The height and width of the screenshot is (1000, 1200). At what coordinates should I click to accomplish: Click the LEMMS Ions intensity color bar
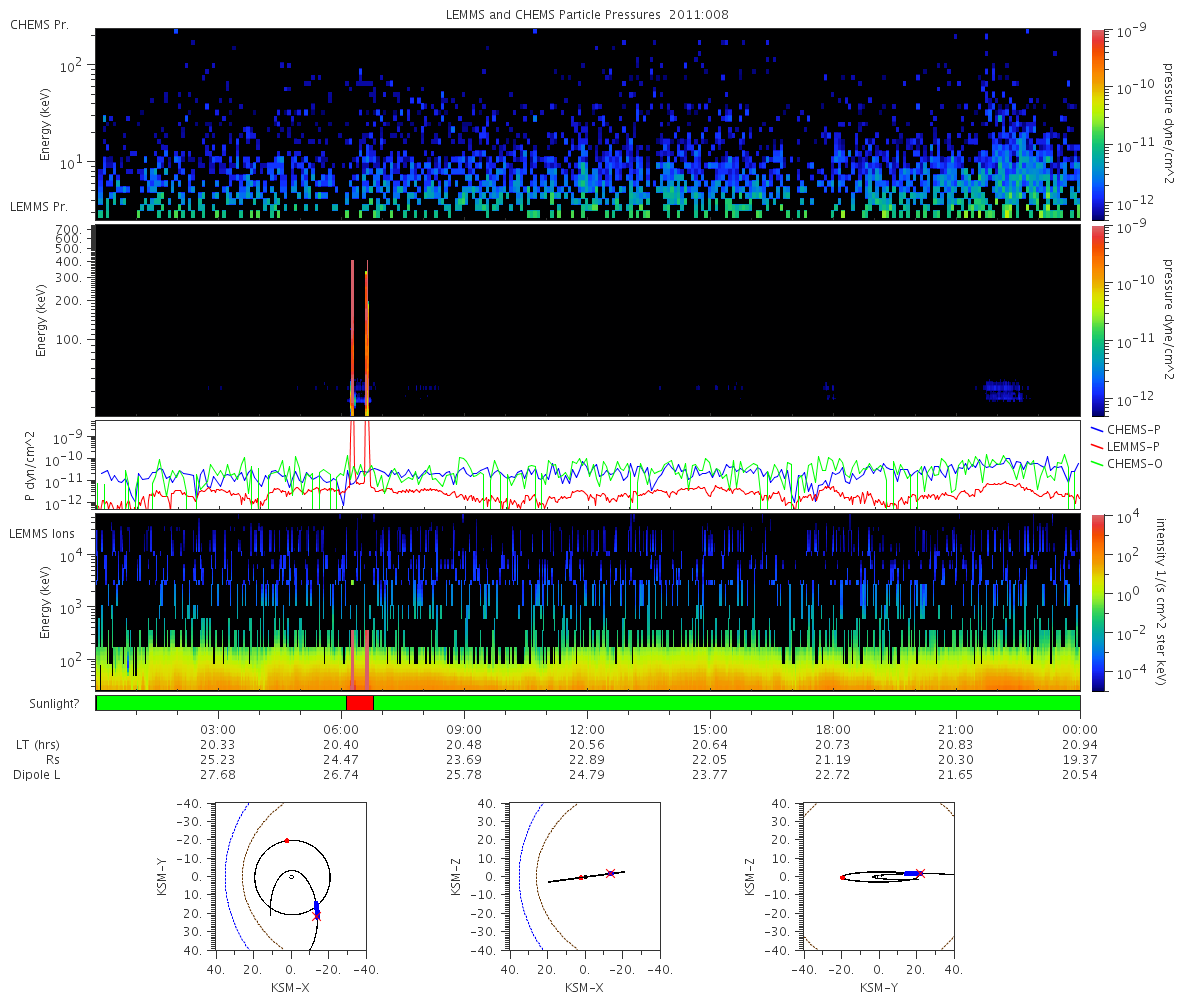click(x=1098, y=601)
